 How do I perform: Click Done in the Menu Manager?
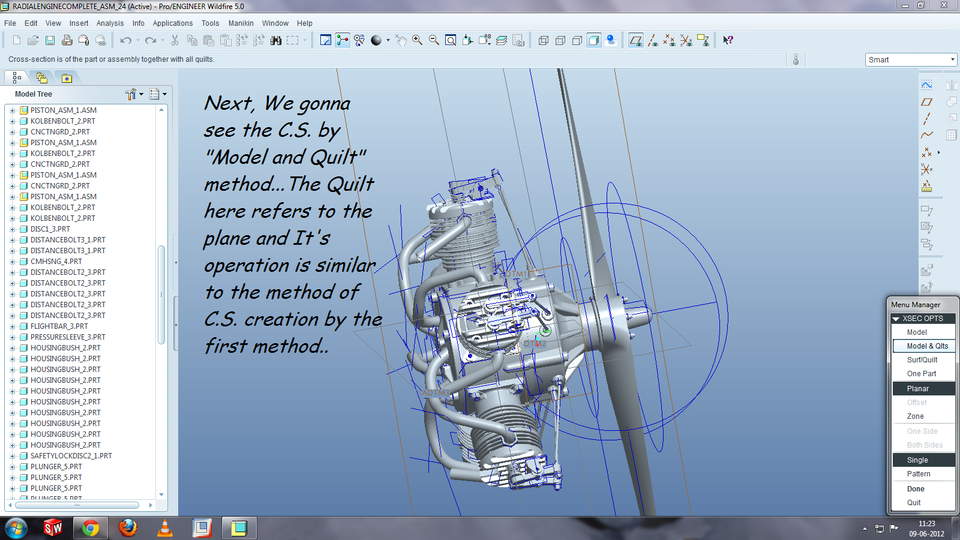click(x=916, y=489)
